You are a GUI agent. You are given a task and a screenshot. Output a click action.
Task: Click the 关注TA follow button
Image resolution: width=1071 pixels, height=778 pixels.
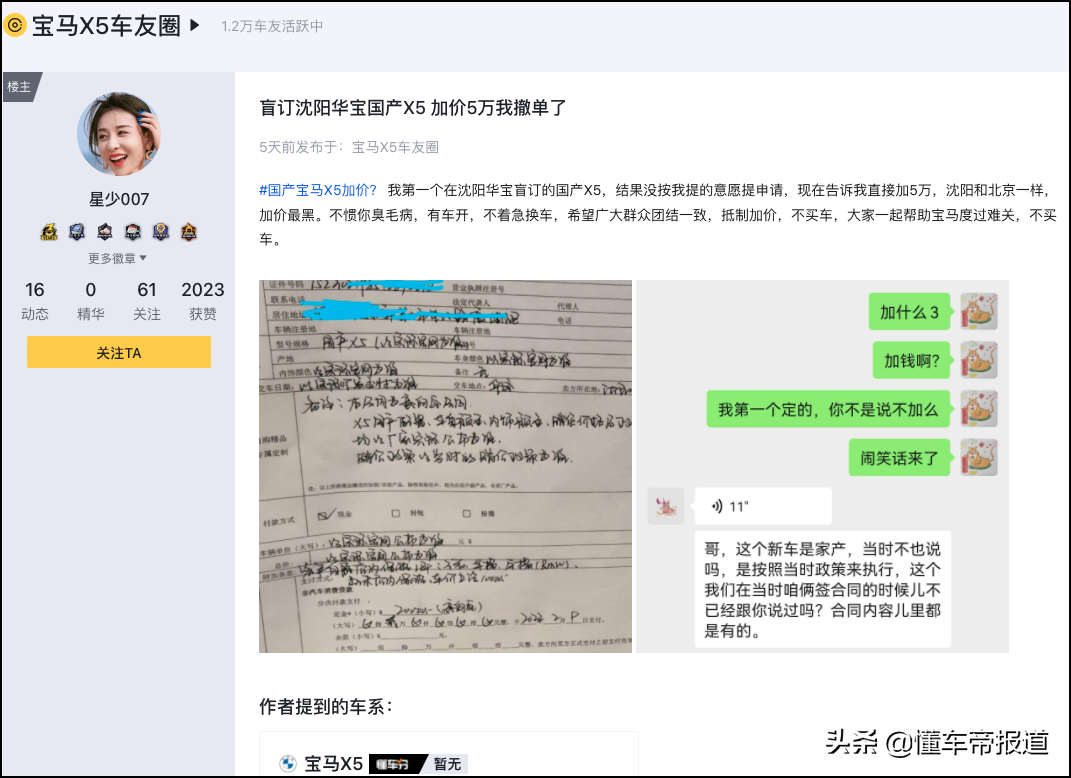[x=119, y=352]
